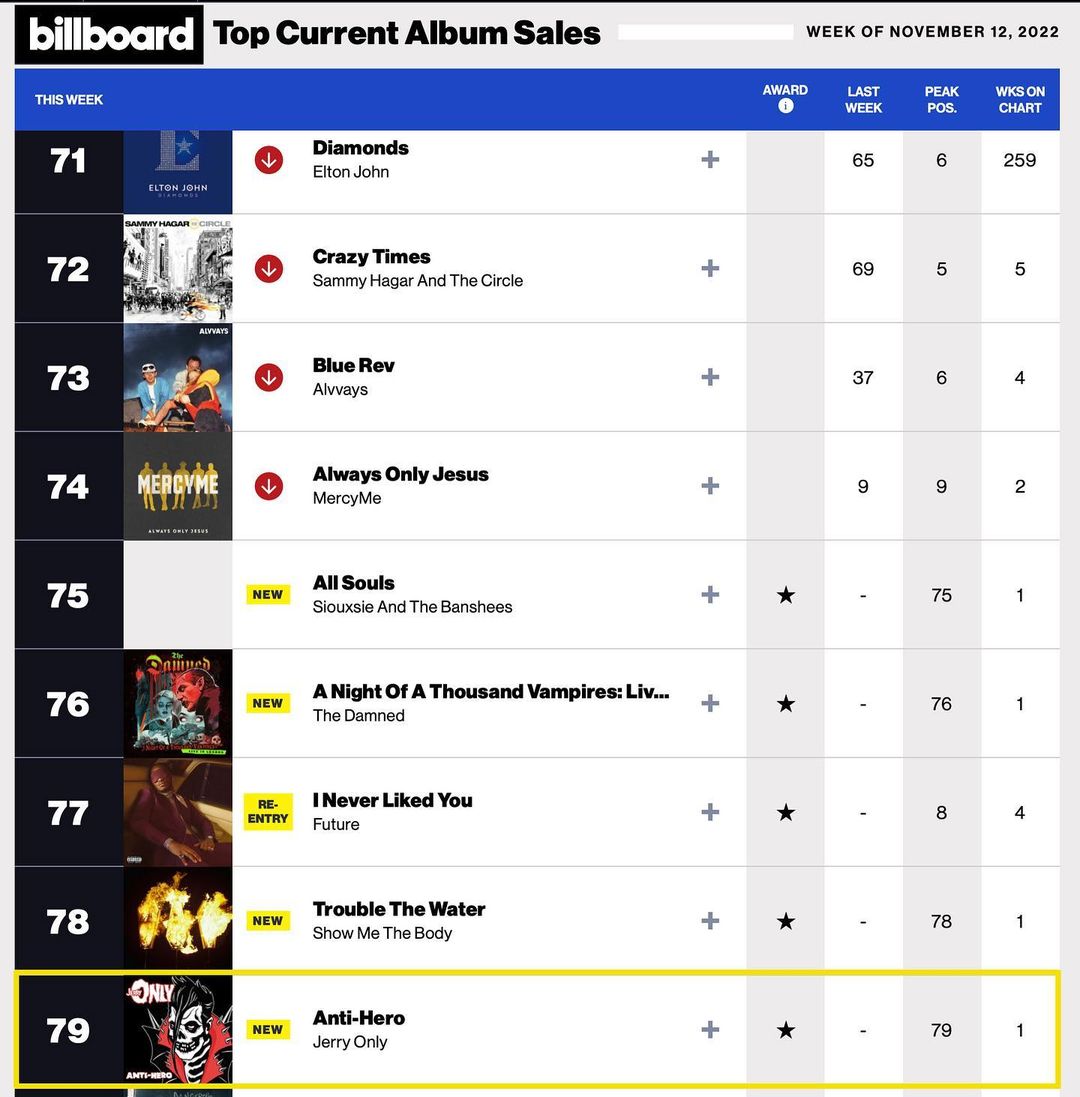The height and width of the screenshot is (1097, 1080).
Task: Click the WKS ON CHART column header
Action: 1020,99
